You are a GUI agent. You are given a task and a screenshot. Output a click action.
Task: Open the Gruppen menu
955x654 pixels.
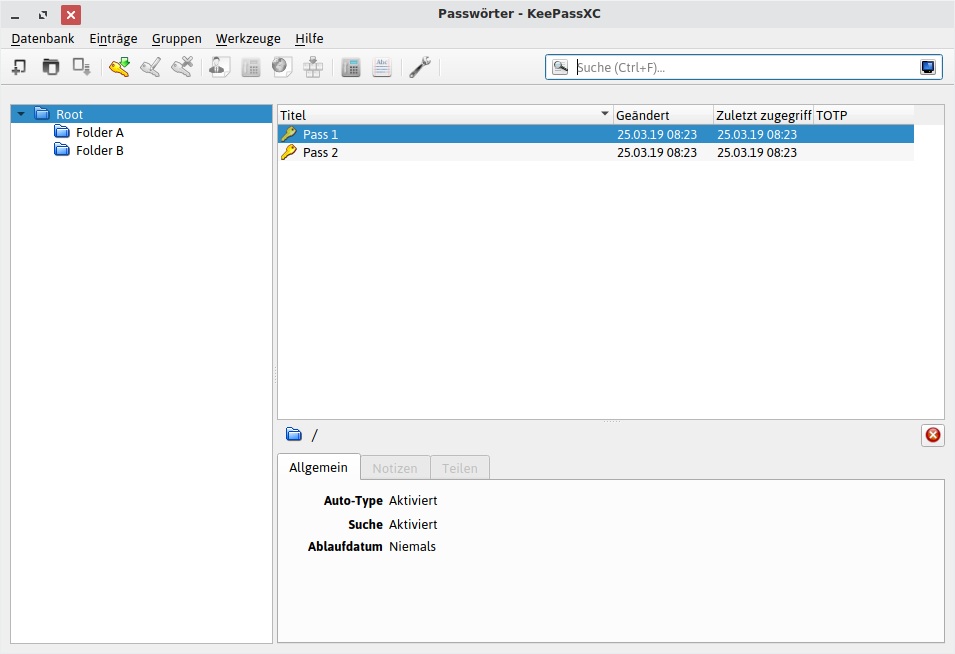(x=177, y=38)
